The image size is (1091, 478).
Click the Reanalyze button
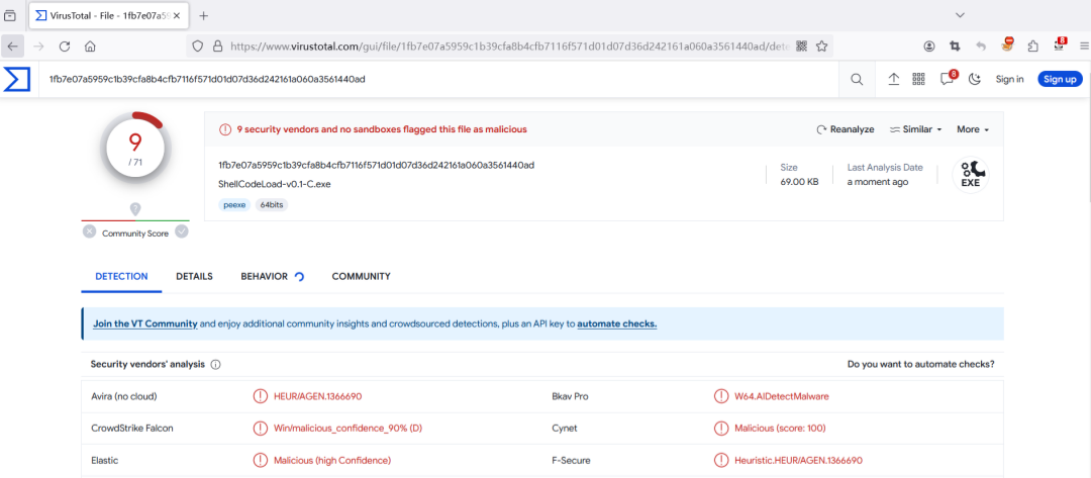click(845, 129)
